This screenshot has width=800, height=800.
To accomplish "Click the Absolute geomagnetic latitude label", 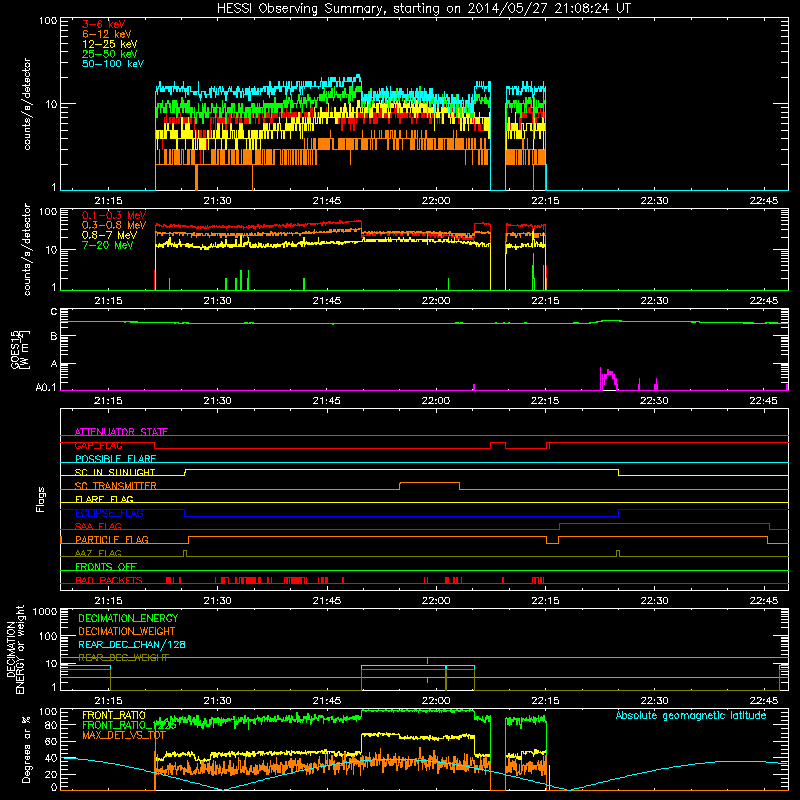I will [x=691, y=715].
